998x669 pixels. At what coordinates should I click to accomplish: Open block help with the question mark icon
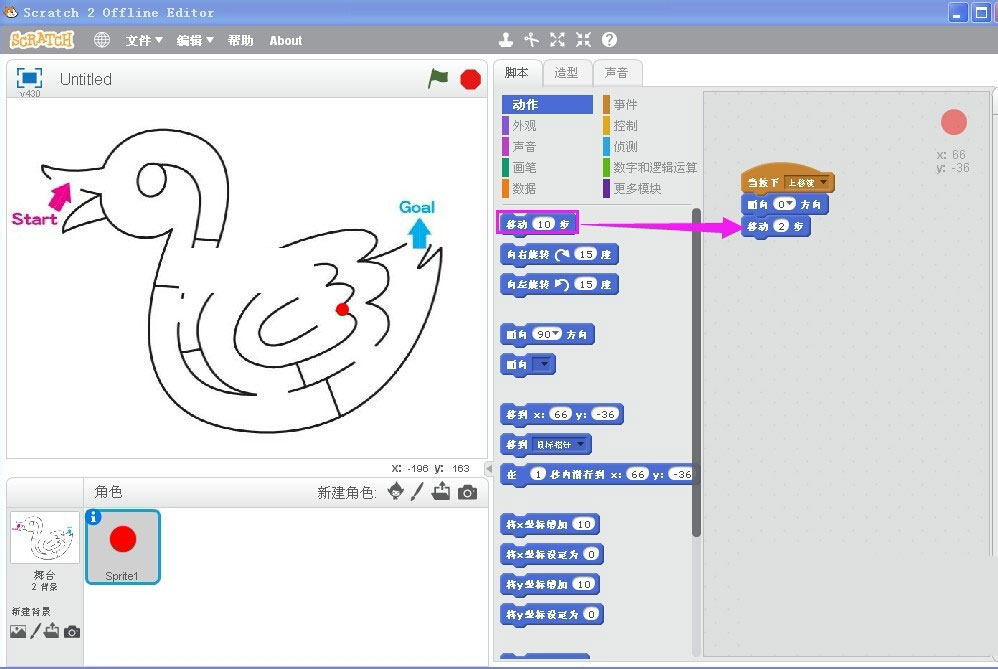pyautogui.click(x=609, y=40)
